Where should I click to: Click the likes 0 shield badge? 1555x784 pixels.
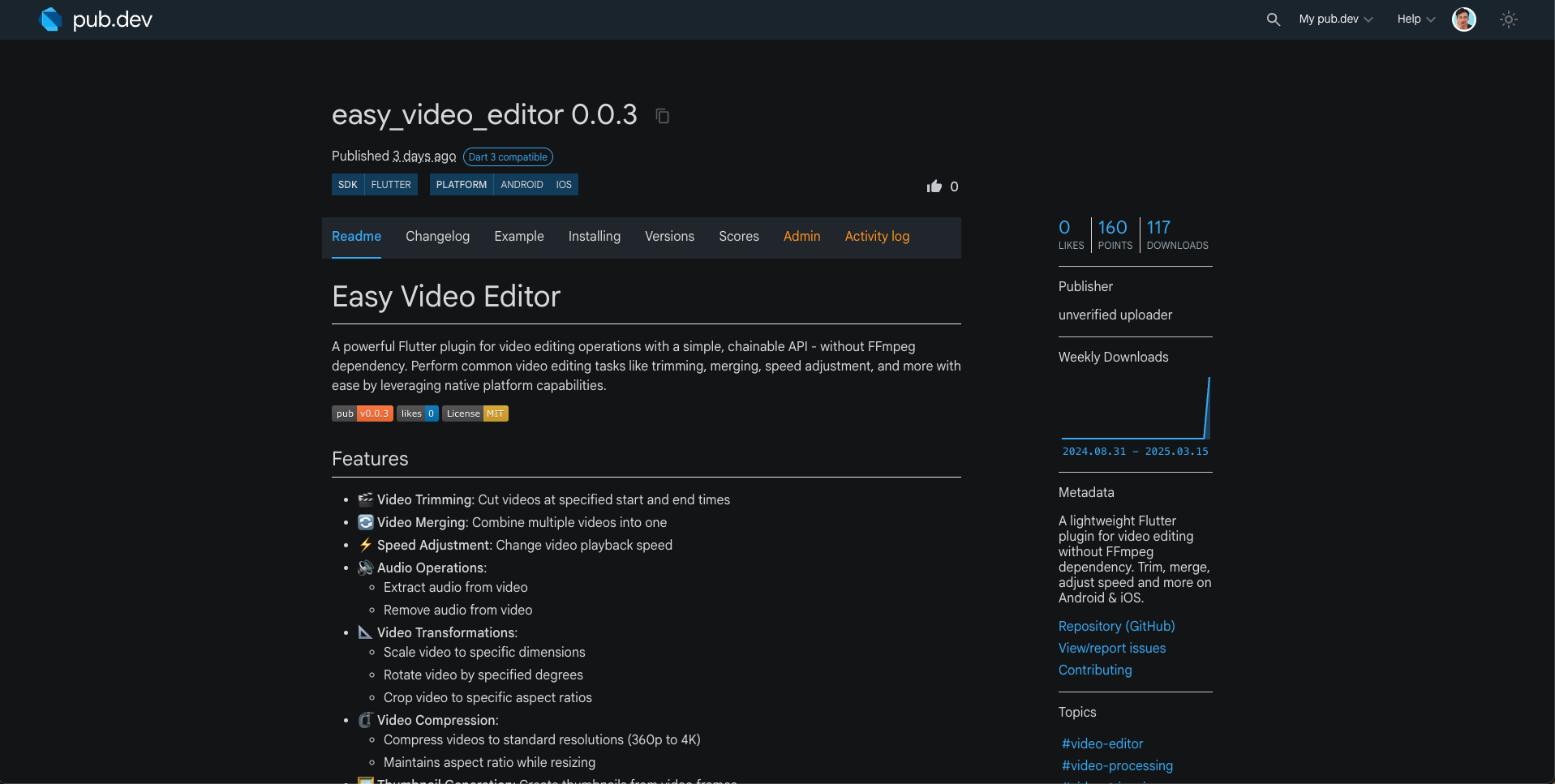click(x=417, y=413)
